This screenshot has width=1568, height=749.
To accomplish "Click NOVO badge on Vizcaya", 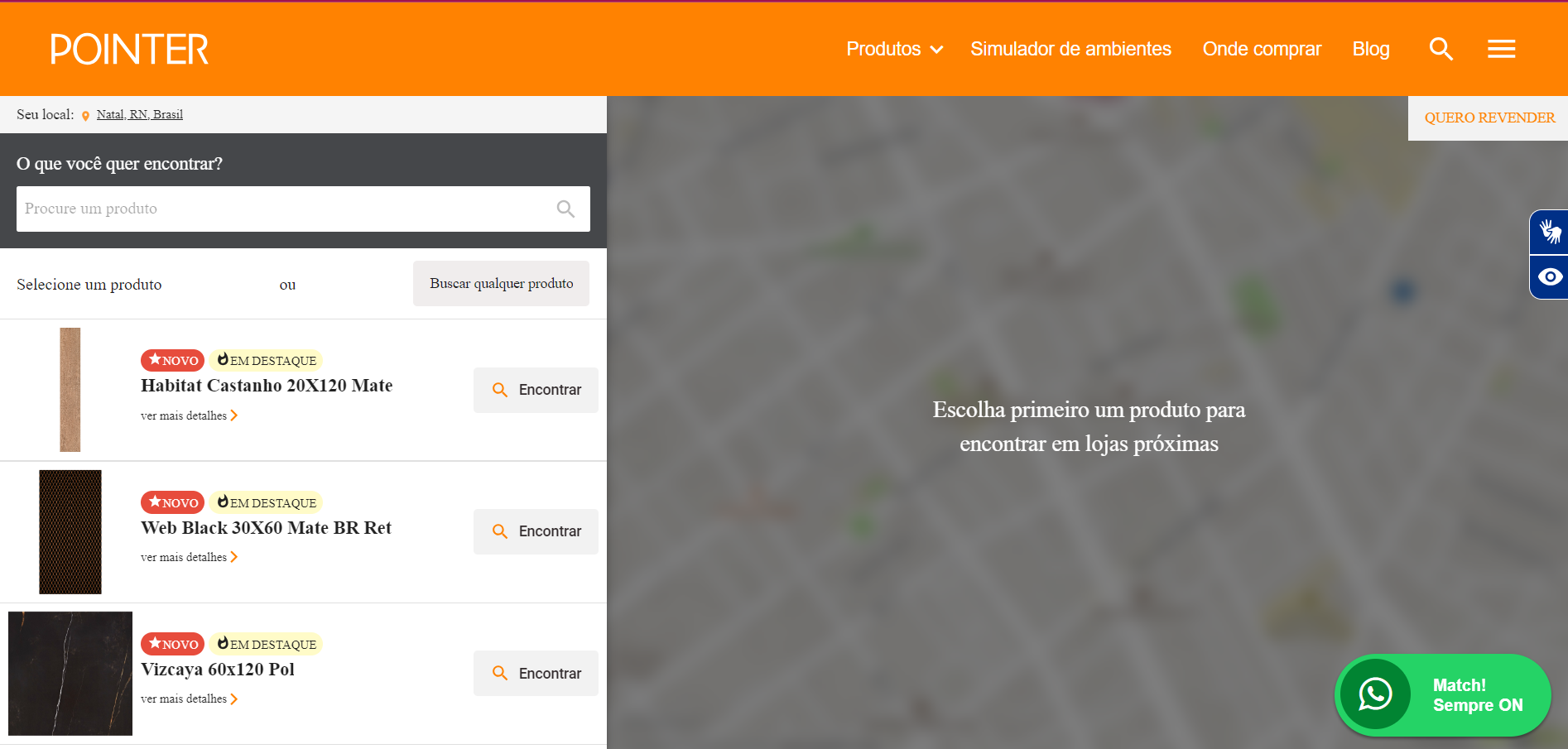I will (x=172, y=644).
